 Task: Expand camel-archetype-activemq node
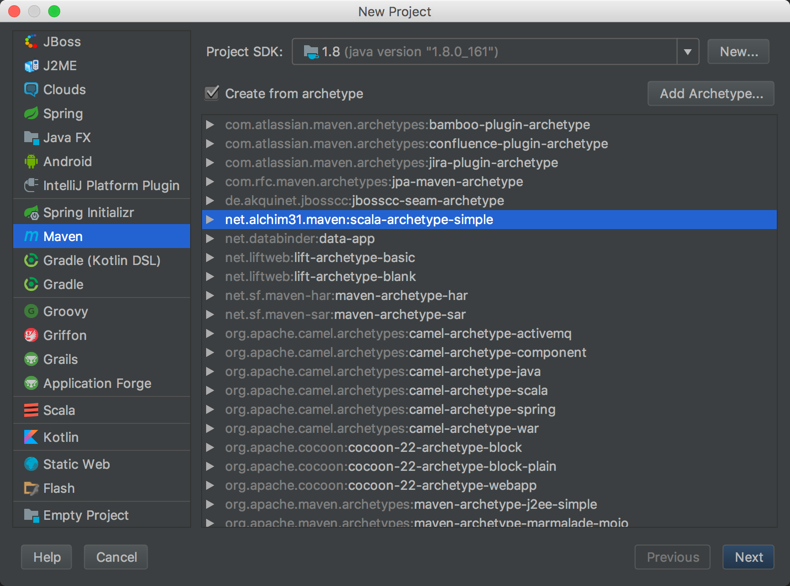coord(210,334)
